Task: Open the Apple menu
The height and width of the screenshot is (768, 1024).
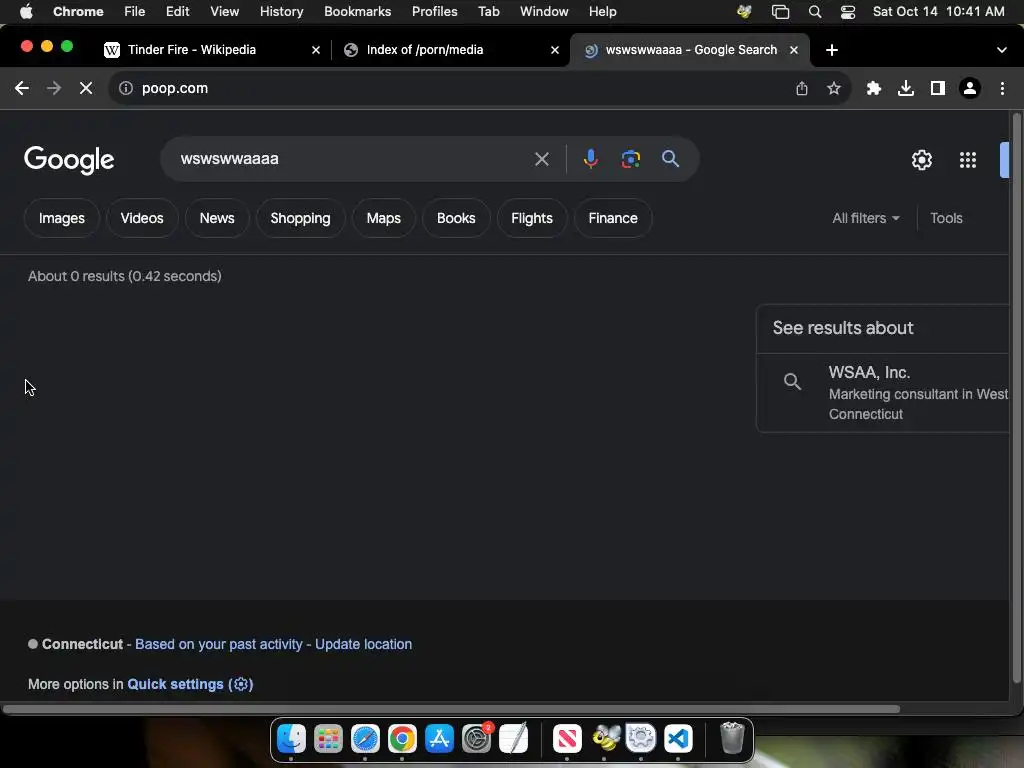Action: coord(26,12)
